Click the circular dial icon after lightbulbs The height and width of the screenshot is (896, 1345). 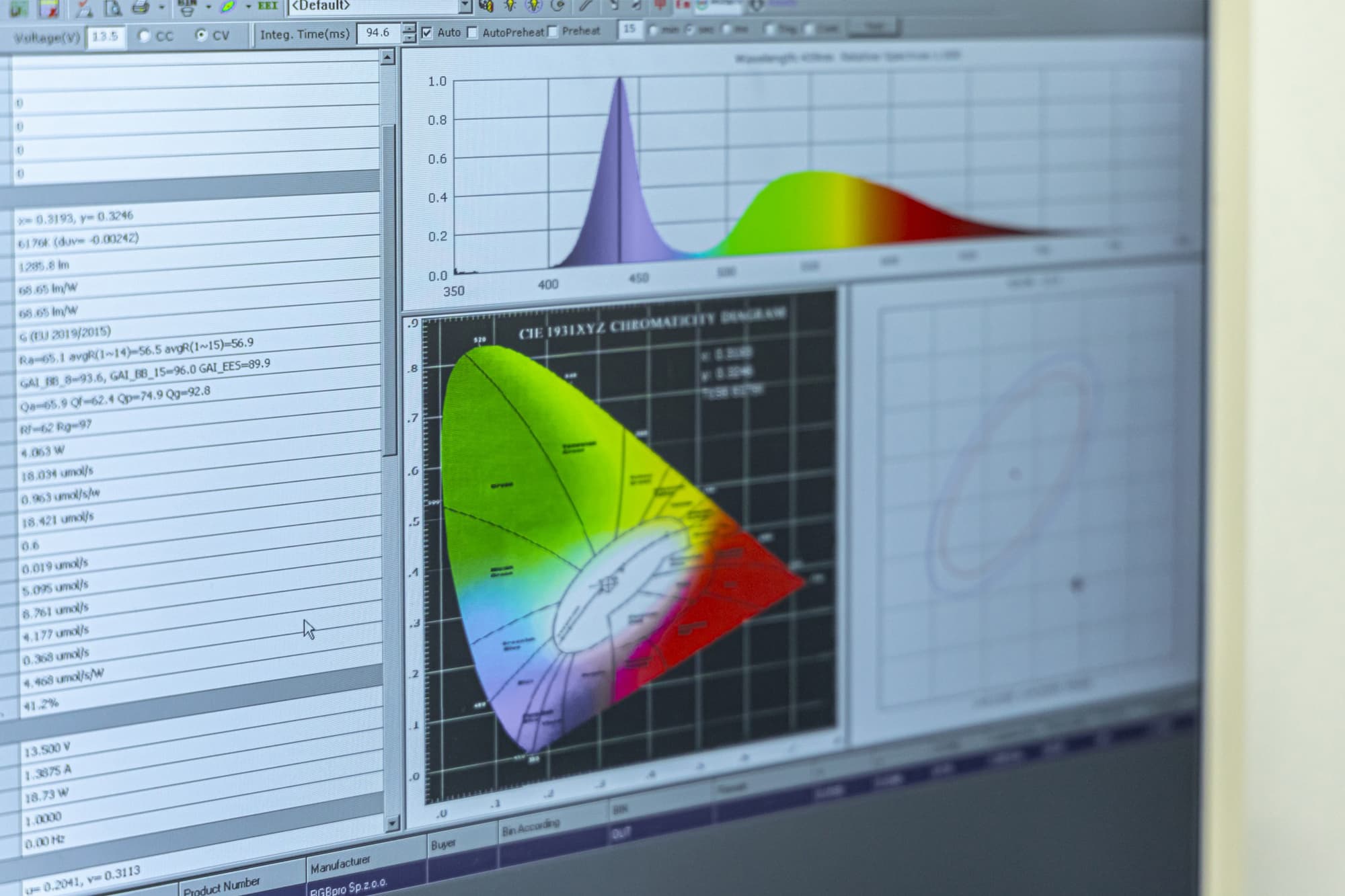(558, 6)
